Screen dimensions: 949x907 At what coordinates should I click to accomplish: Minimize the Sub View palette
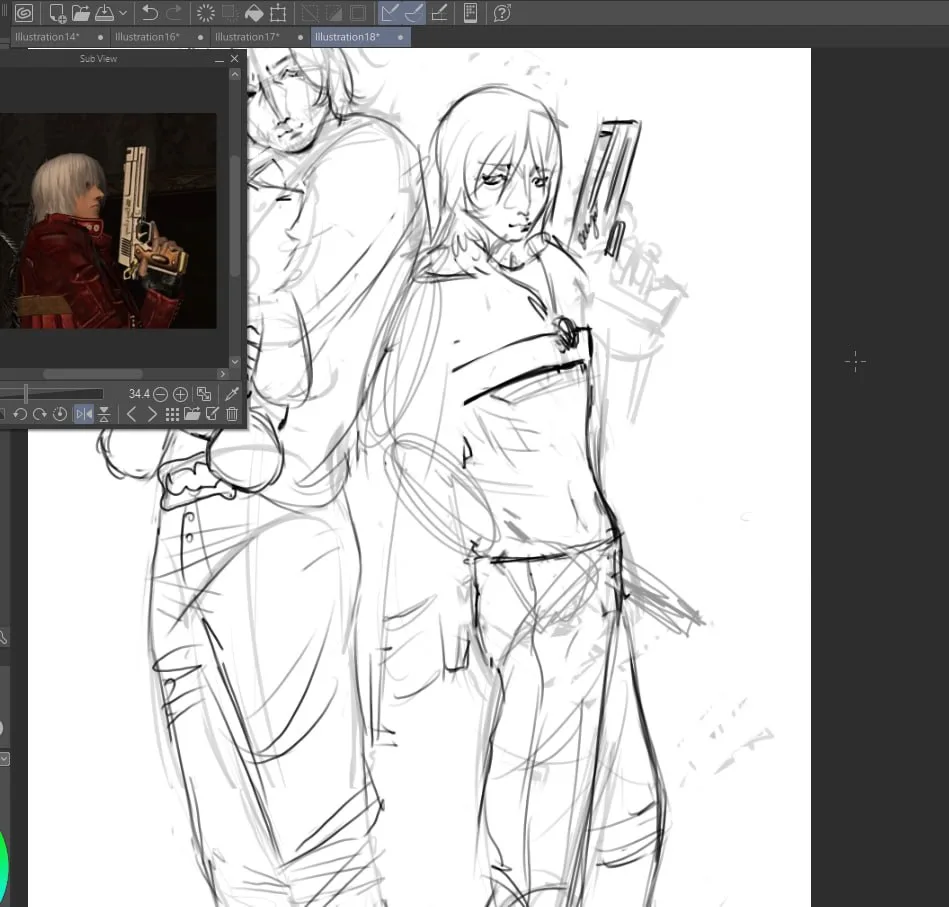pos(219,59)
